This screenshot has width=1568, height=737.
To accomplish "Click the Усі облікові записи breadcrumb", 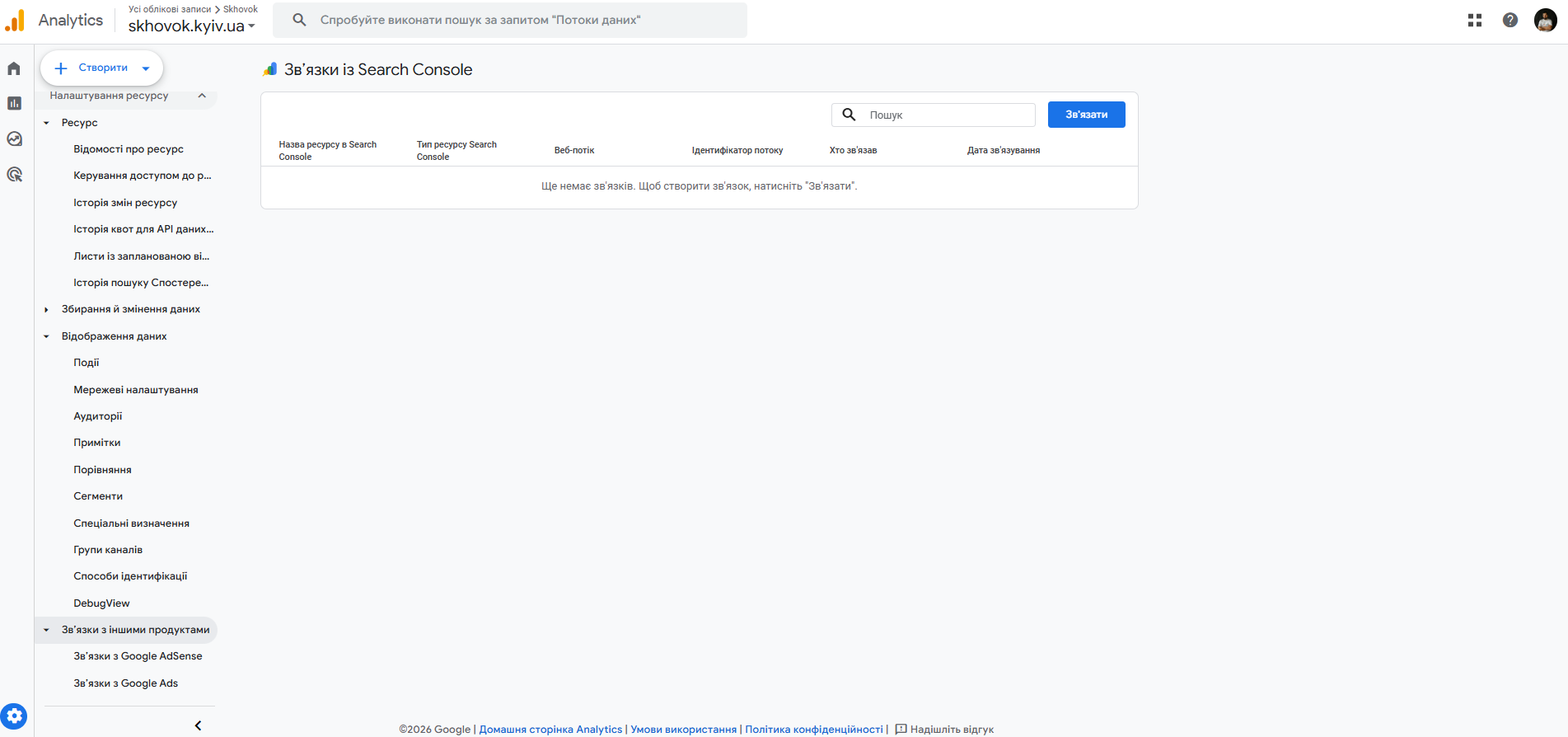I will tap(170, 9).
